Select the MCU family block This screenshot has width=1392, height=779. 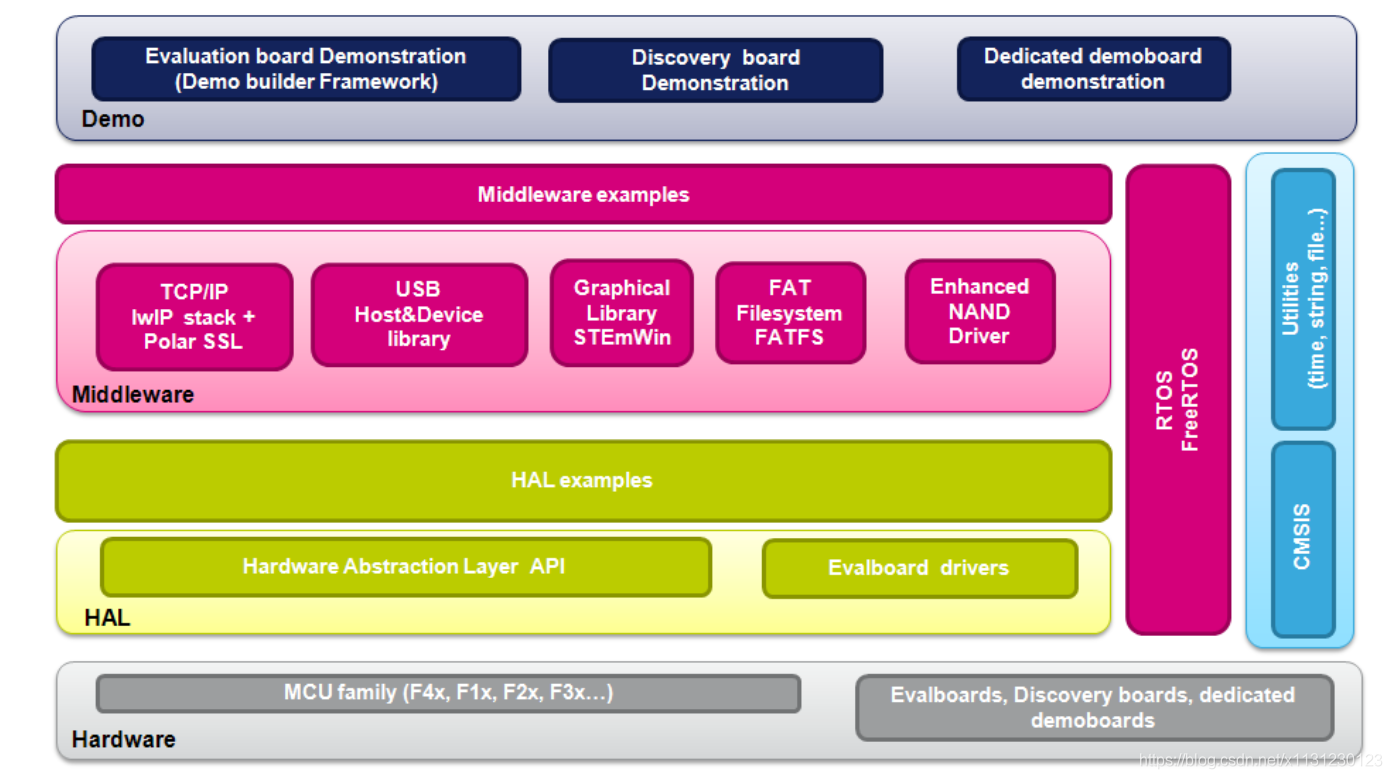[x=448, y=693]
